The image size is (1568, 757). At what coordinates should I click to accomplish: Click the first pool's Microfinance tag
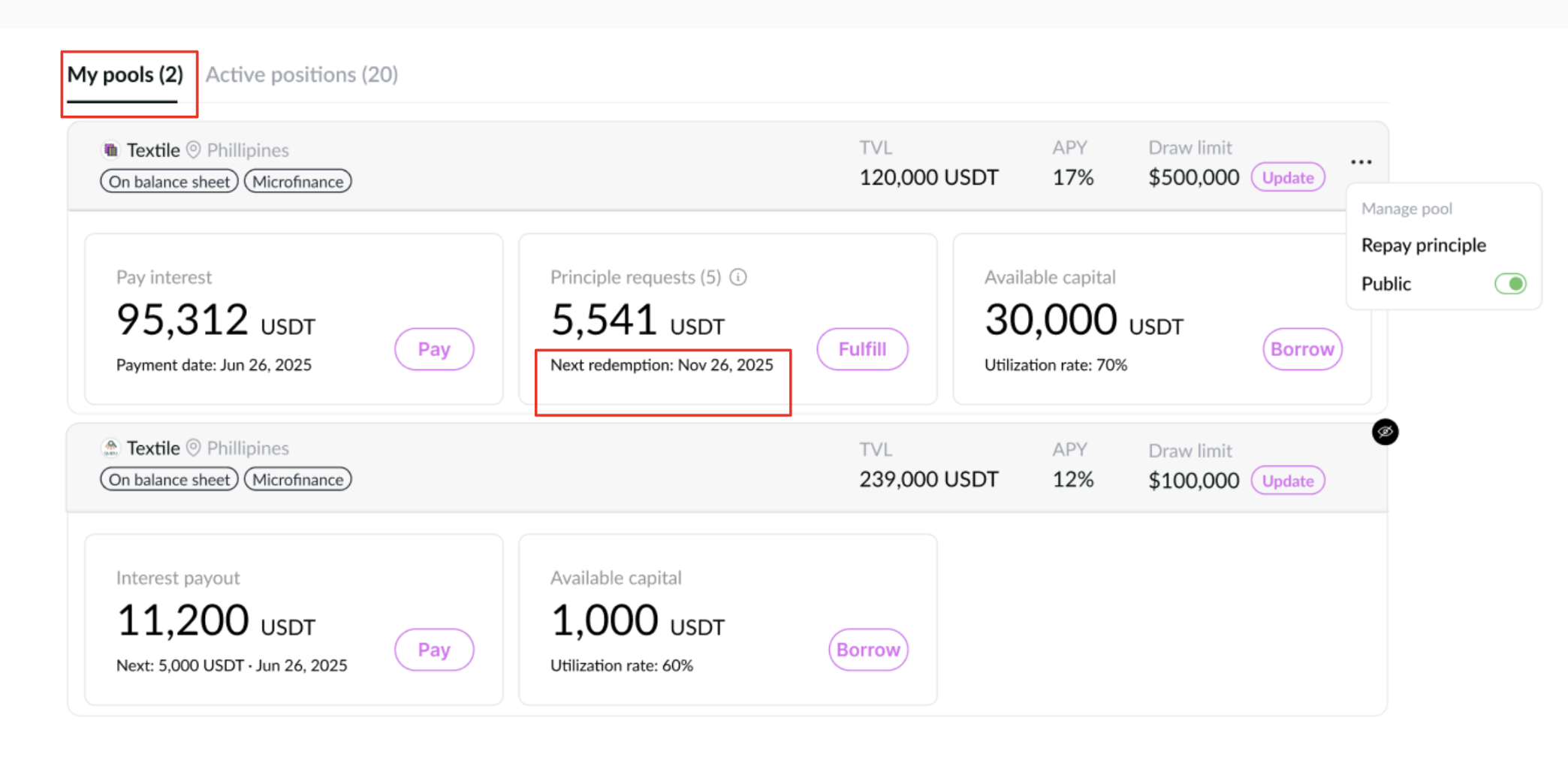[298, 182]
